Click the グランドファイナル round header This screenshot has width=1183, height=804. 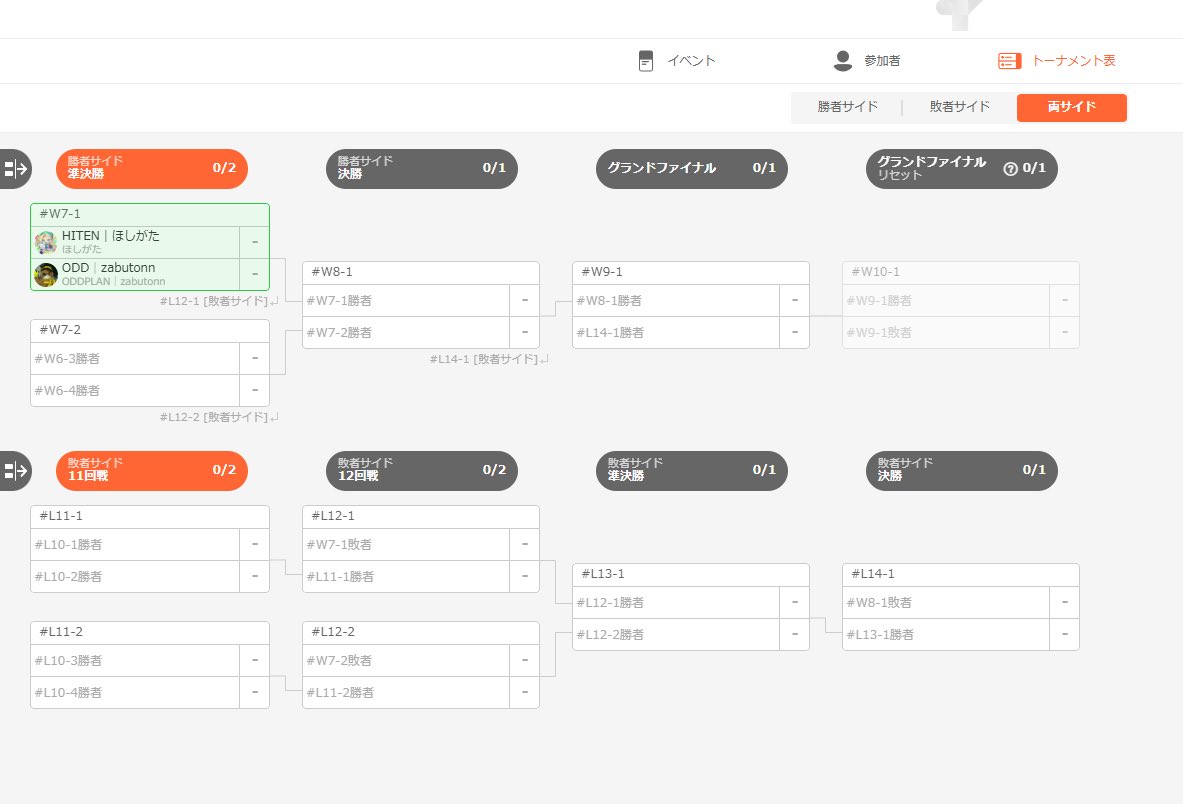(x=692, y=169)
